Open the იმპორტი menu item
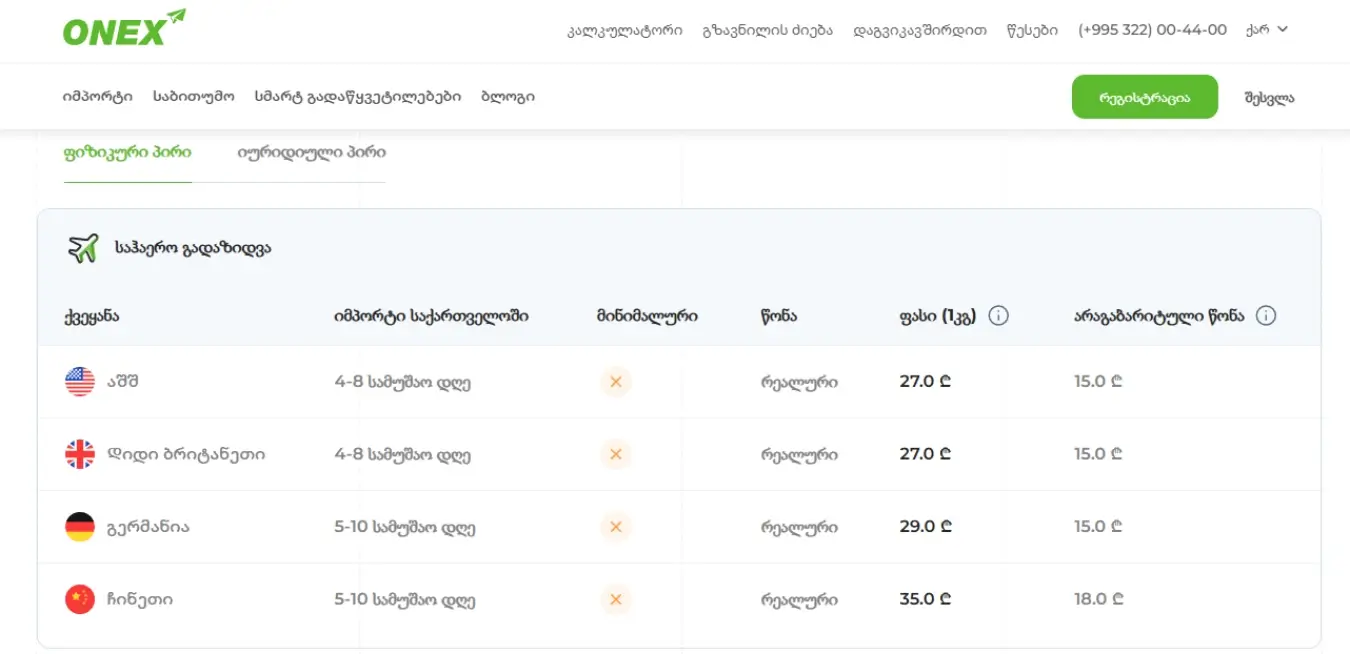 click(x=97, y=97)
